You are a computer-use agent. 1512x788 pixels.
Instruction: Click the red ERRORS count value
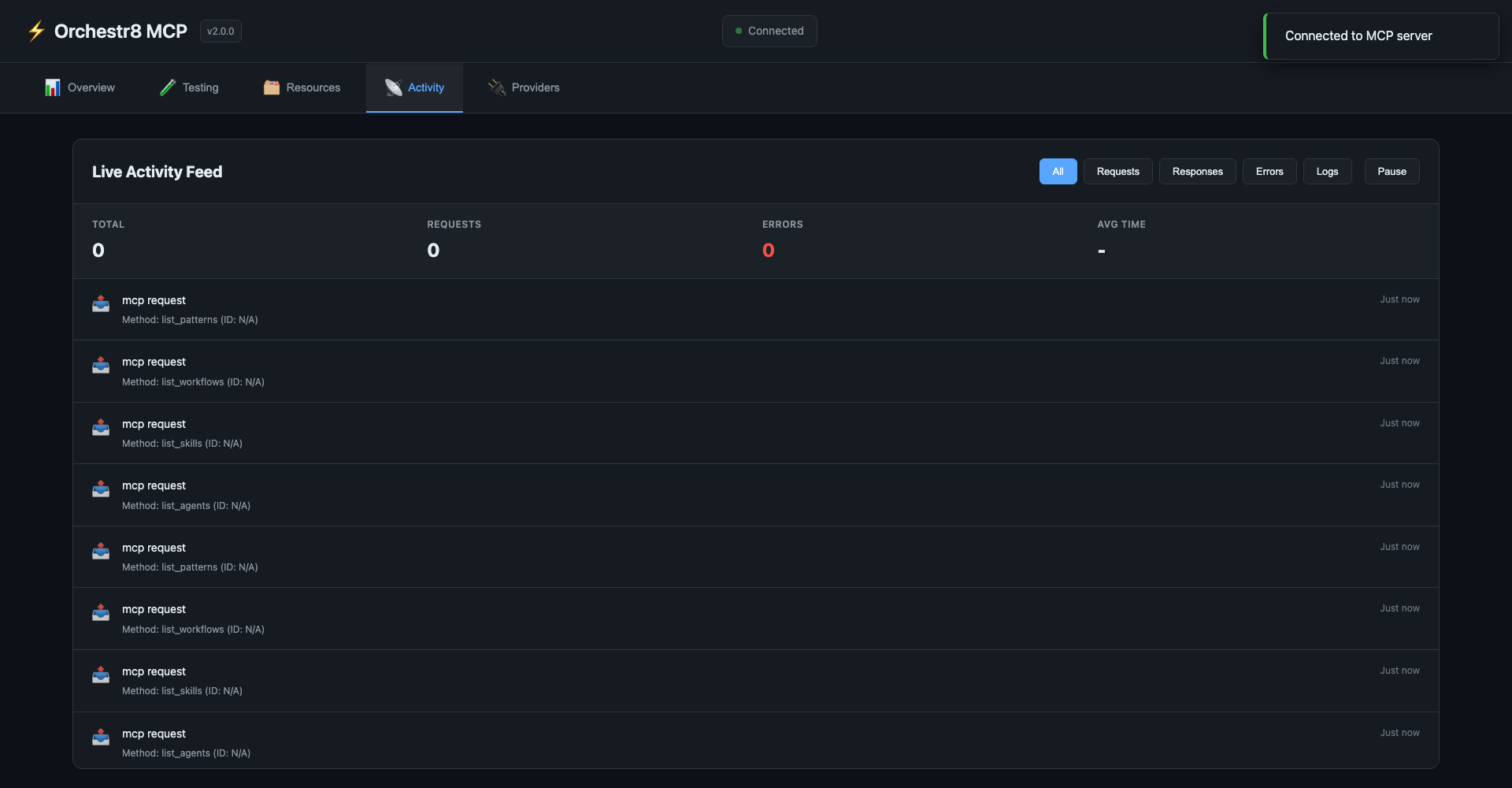click(769, 251)
